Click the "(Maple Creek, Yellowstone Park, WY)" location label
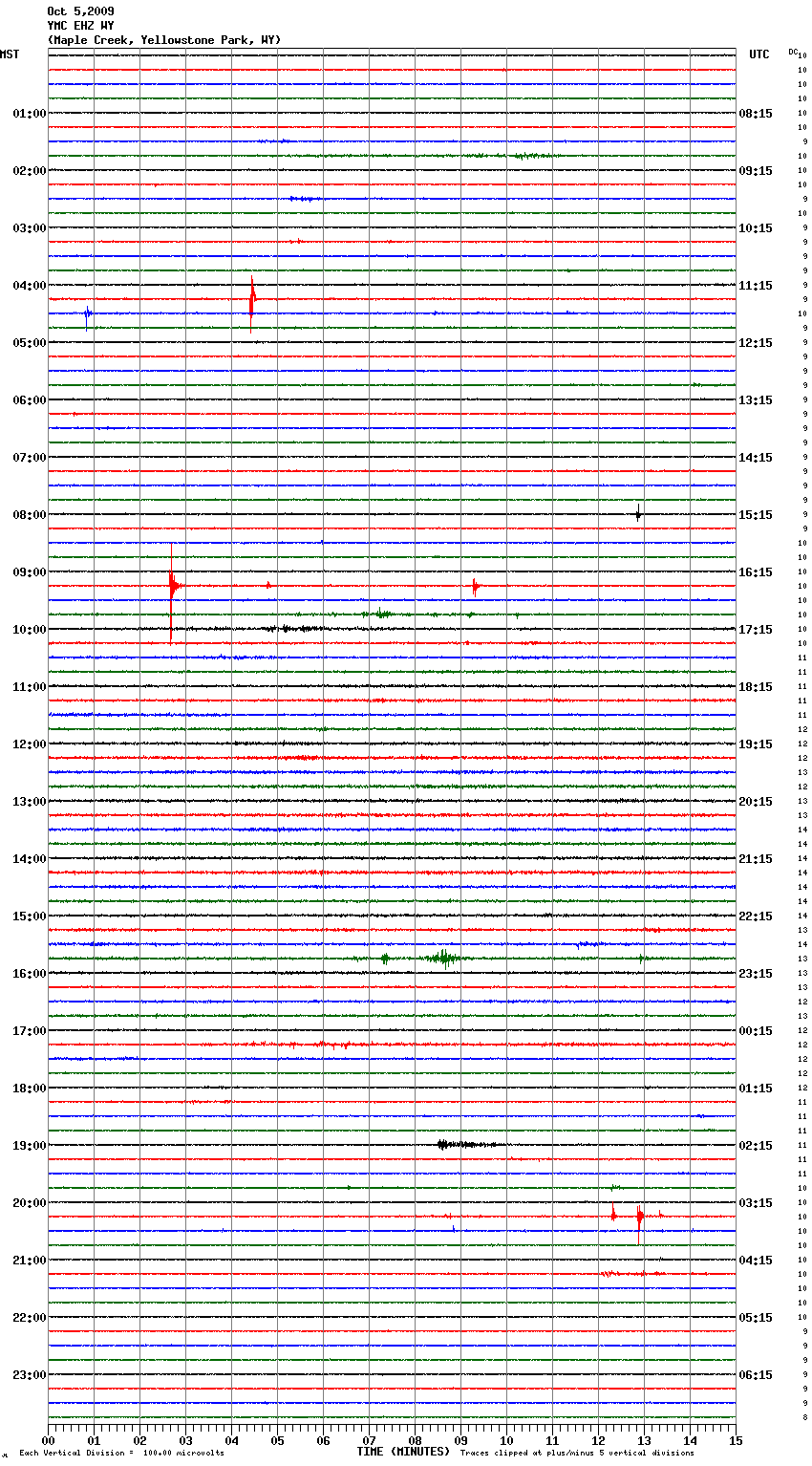 pyautogui.click(x=164, y=40)
